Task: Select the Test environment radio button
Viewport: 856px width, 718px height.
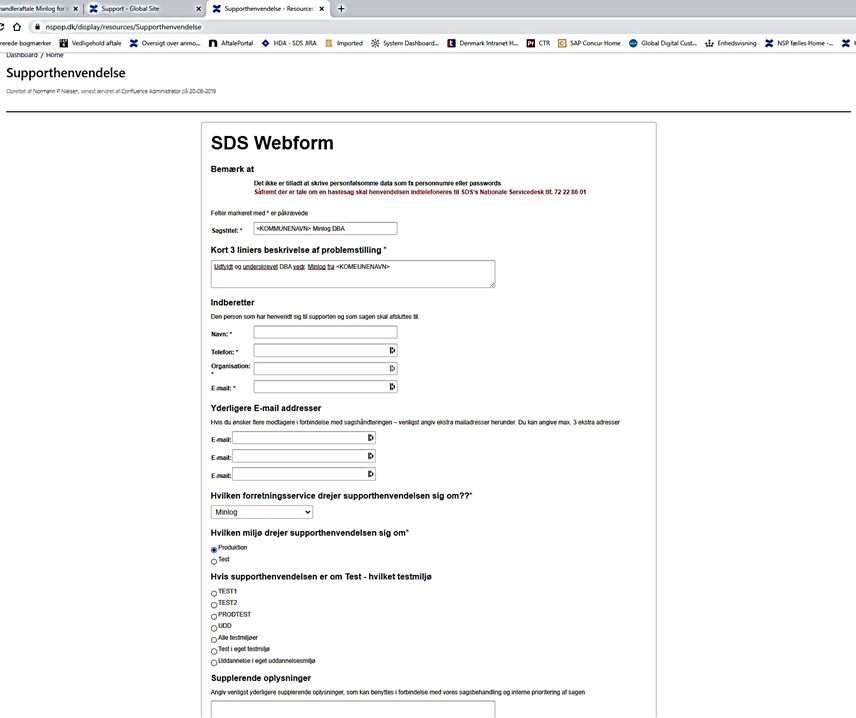Action: pos(214,561)
